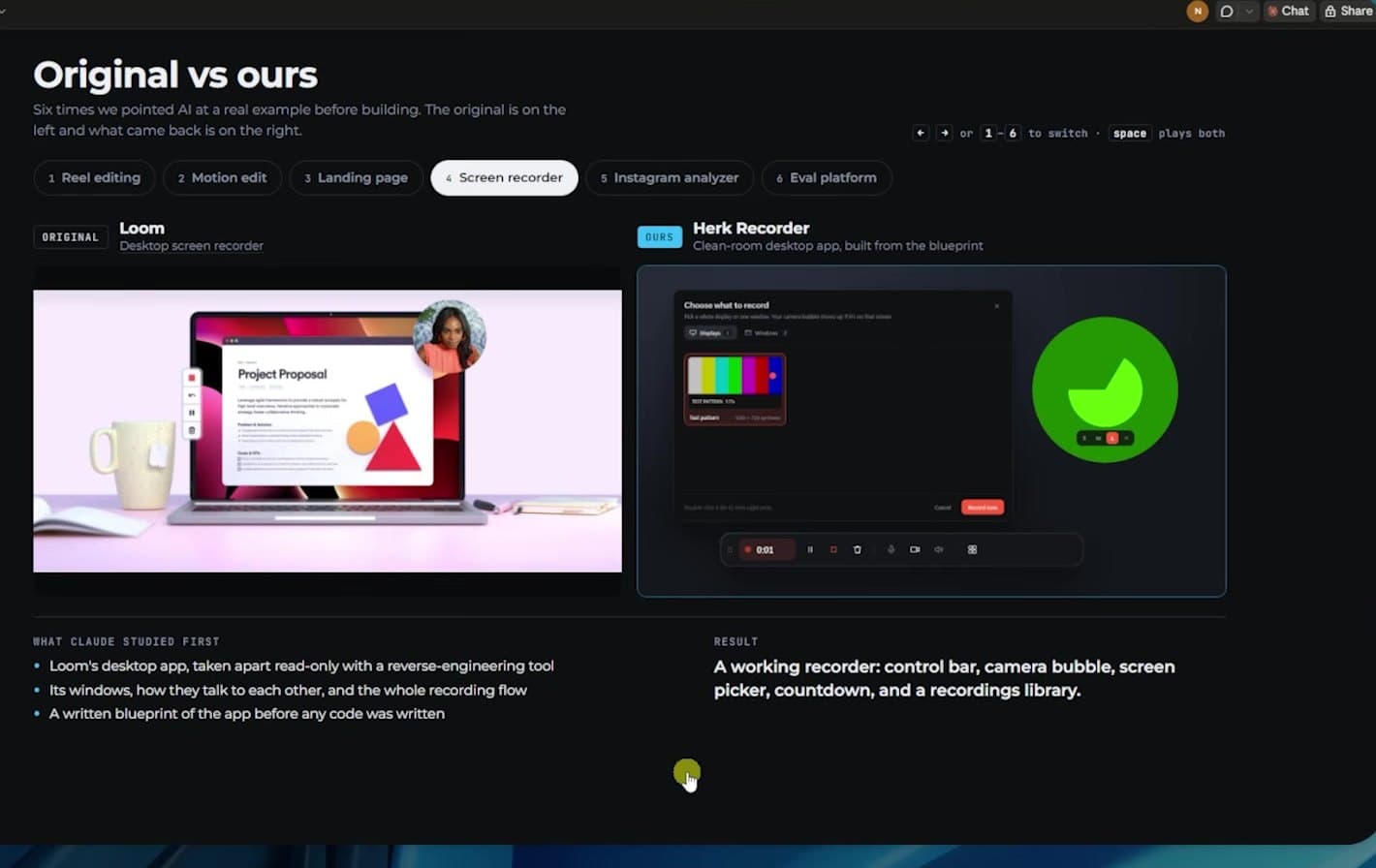
Task: Pause recording in the Herk control bar
Action: (x=810, y=549)
